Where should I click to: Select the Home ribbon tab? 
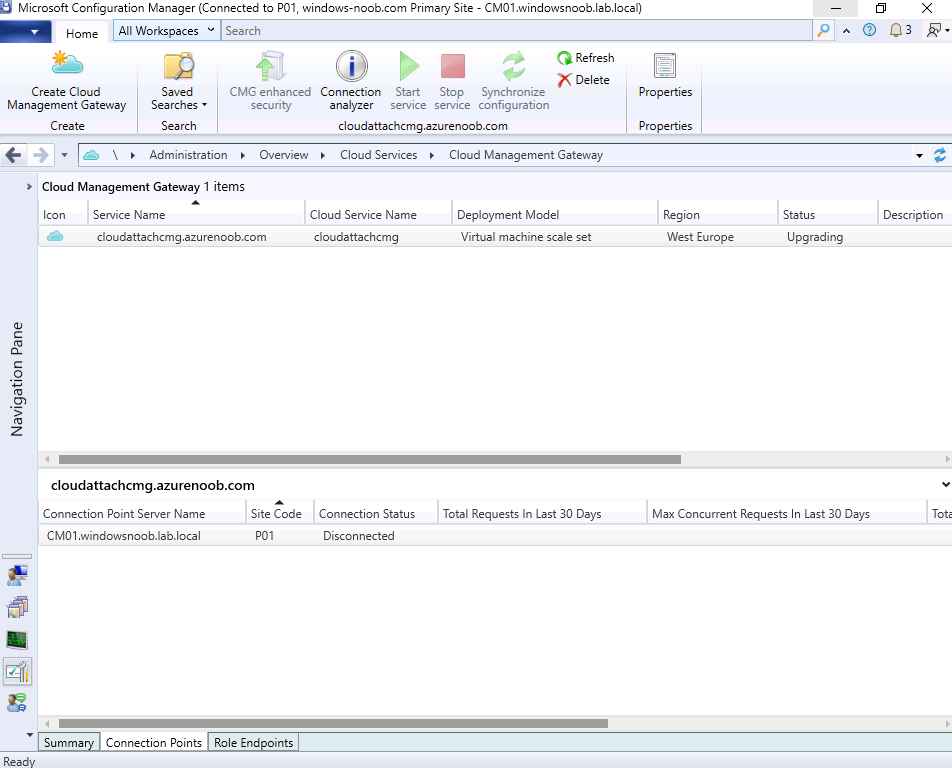pyautogui.click(x=82, y=33)
